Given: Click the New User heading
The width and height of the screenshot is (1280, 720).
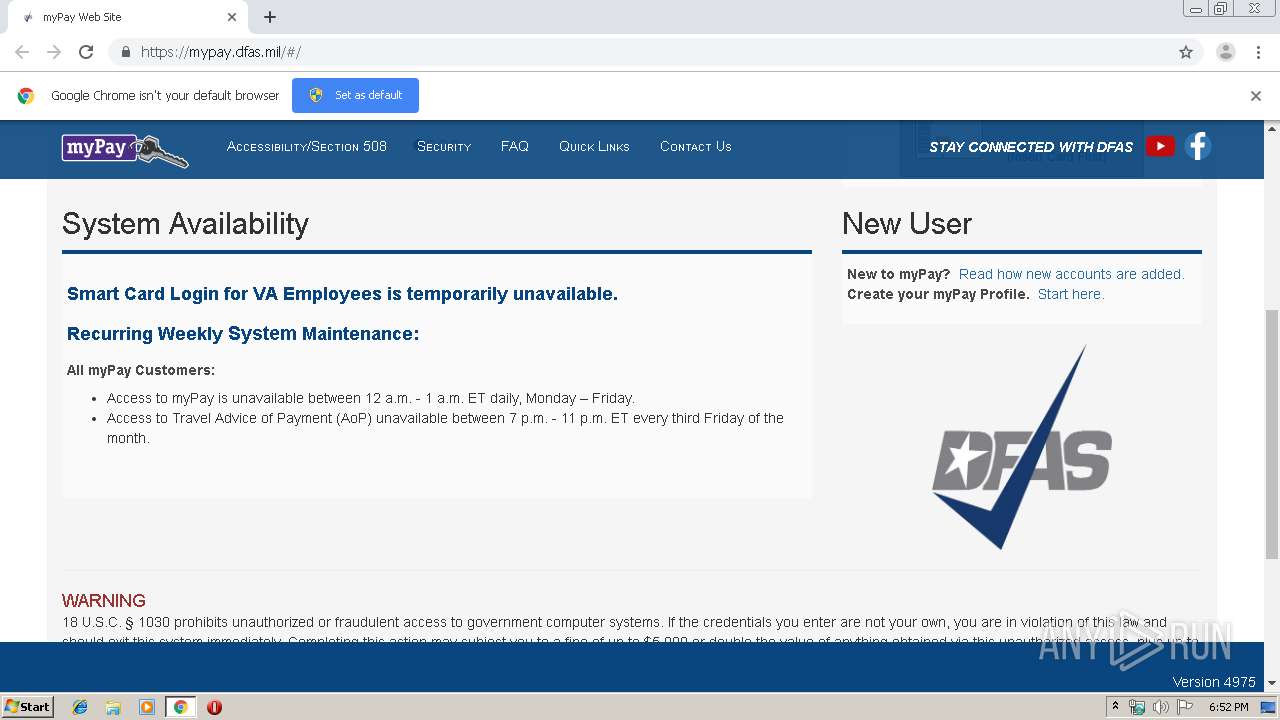Looking at the screenshot, I should click(x=907, y=224).
